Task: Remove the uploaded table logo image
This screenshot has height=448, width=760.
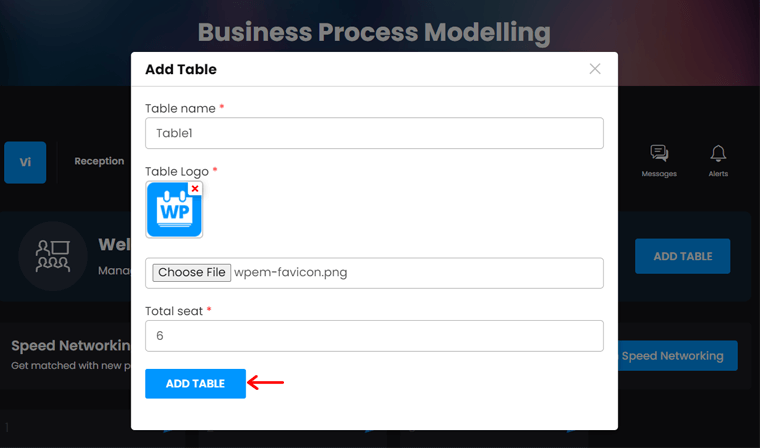Action: tap(195, 189)
